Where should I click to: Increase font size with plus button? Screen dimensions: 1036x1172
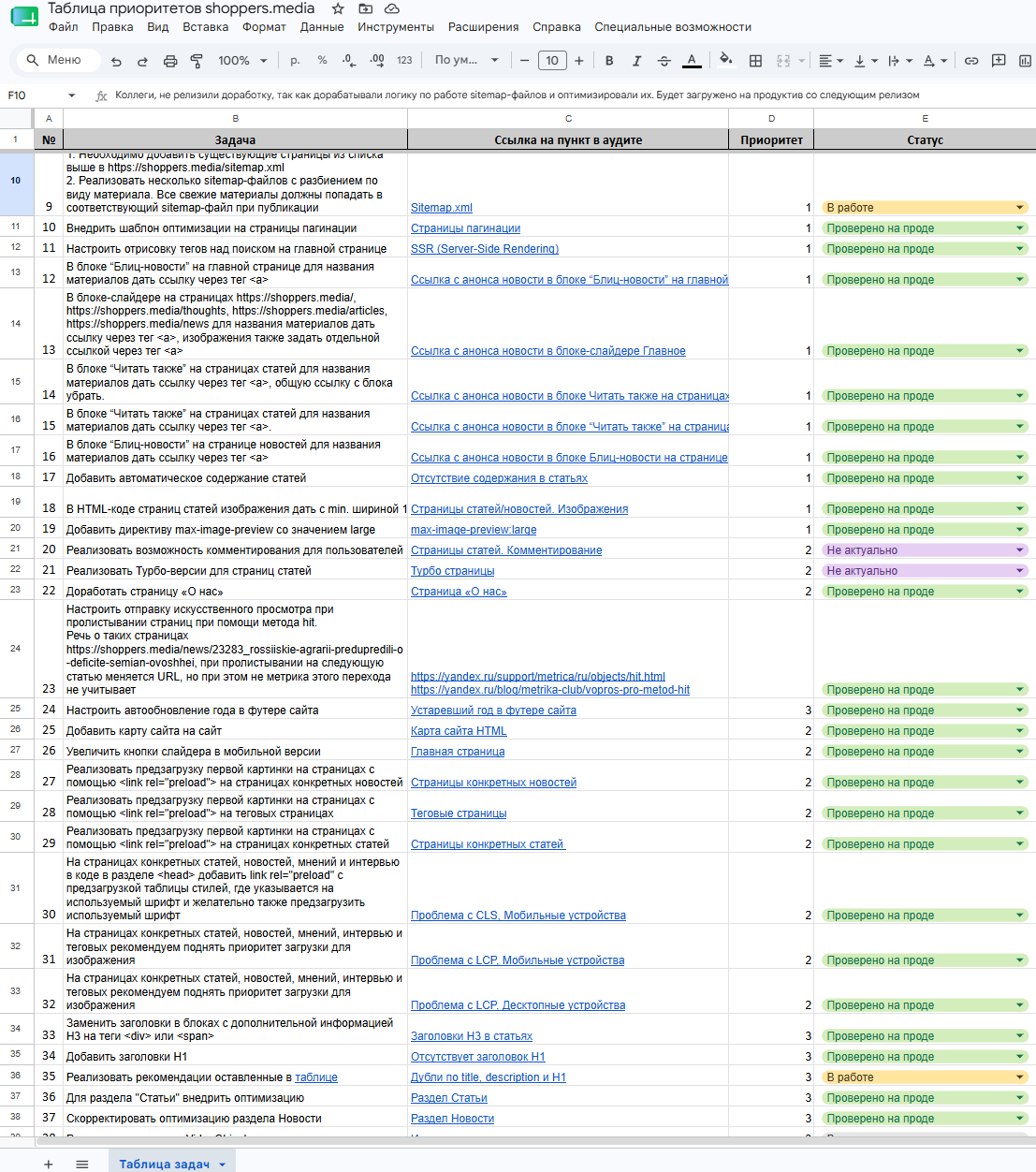(x=579, y=60)
